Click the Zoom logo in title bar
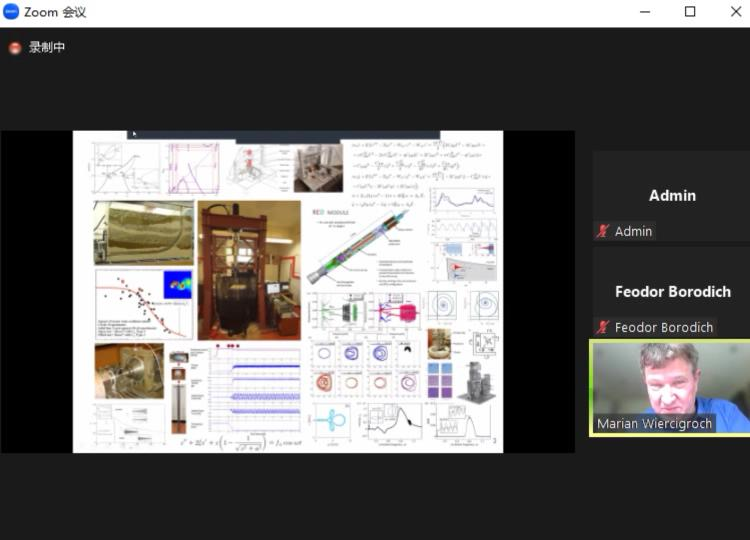Viewport: 750px width, 540px height. coord(11,12)
